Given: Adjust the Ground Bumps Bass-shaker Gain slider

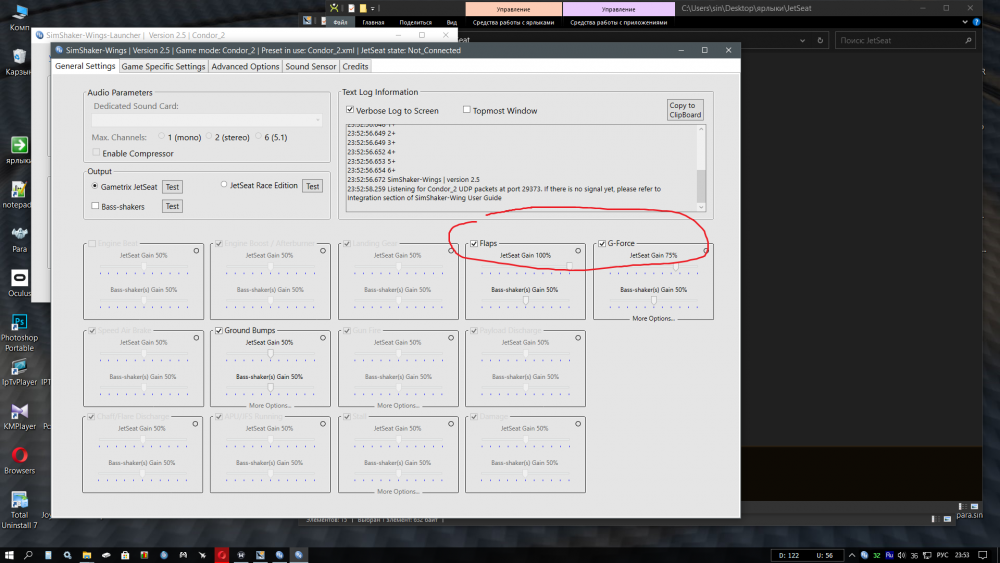Looking at the screenshot, I should coord(270,388).
